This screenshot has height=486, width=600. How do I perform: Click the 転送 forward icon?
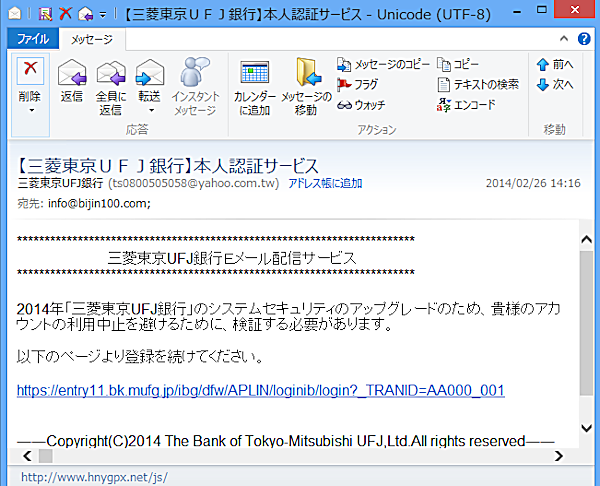(x=150, y=73)
